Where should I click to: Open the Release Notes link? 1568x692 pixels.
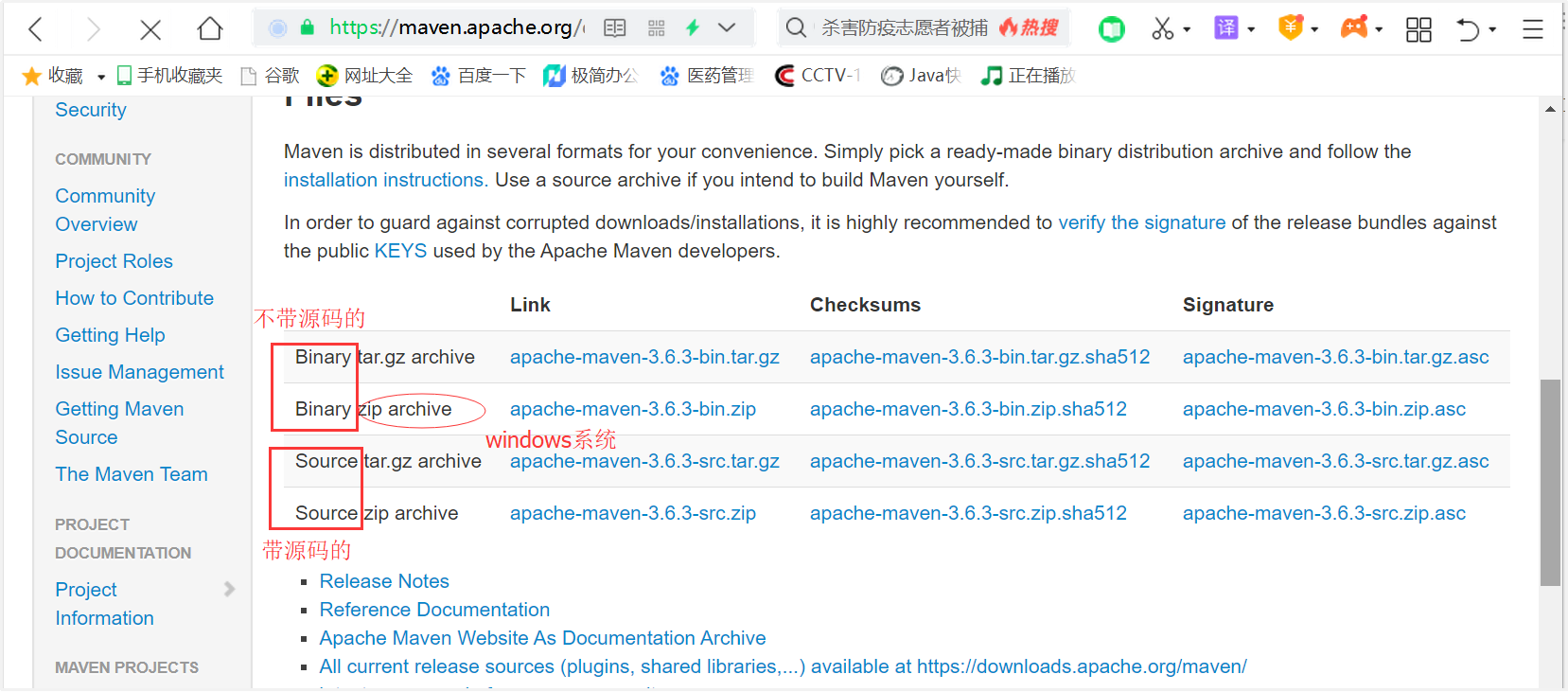[384, 581]
